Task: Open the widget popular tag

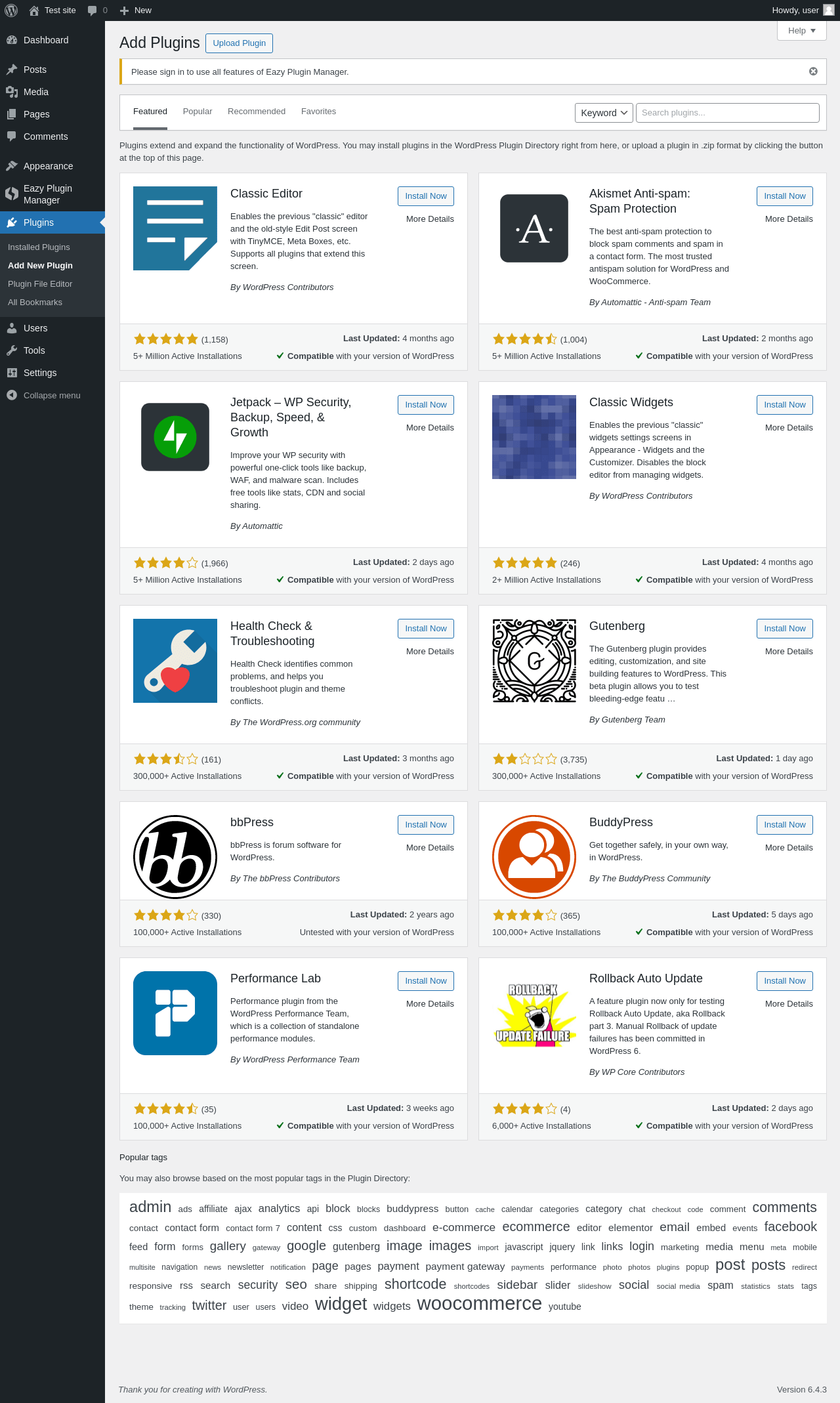Action: (x=341, y=1304)
